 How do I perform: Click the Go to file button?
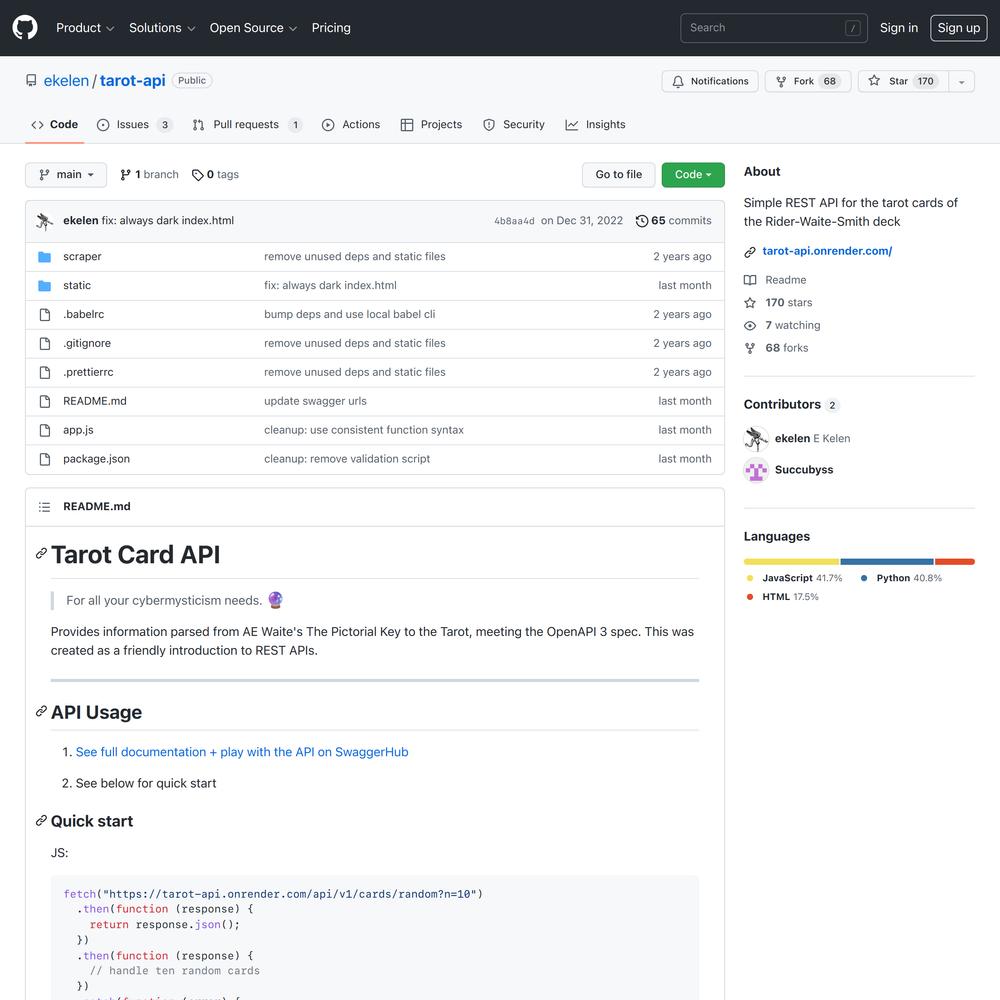(x=619, y=175)
